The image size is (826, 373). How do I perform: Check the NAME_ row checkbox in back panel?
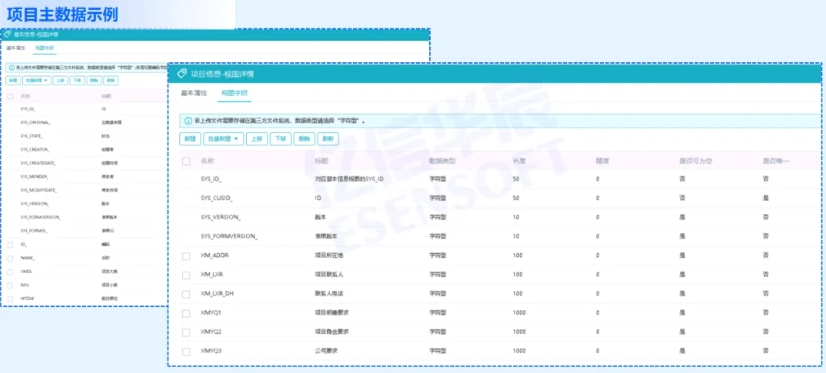11,258
